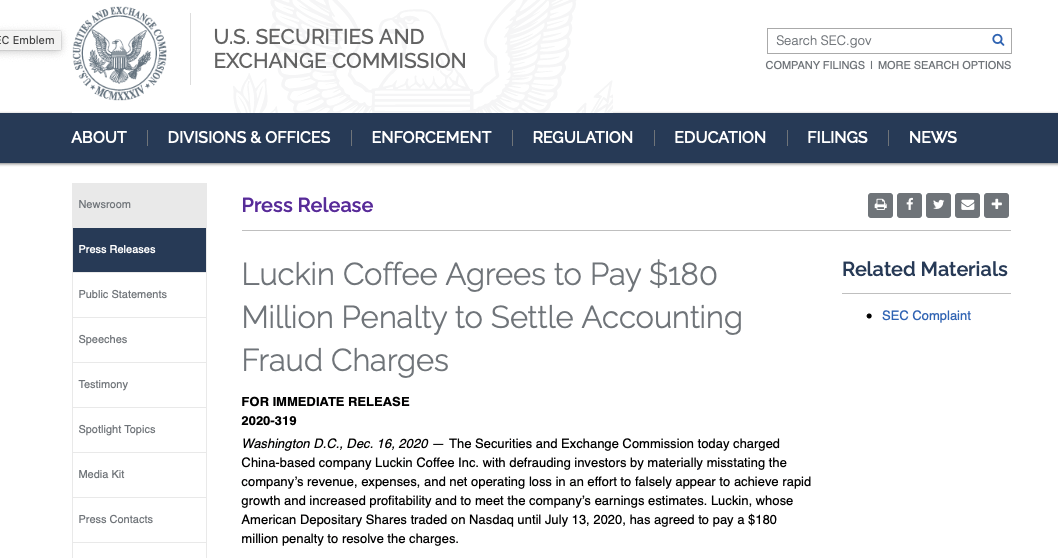Email this press release via envelope icon
1058x558 pixels.
tap(967, 205)
